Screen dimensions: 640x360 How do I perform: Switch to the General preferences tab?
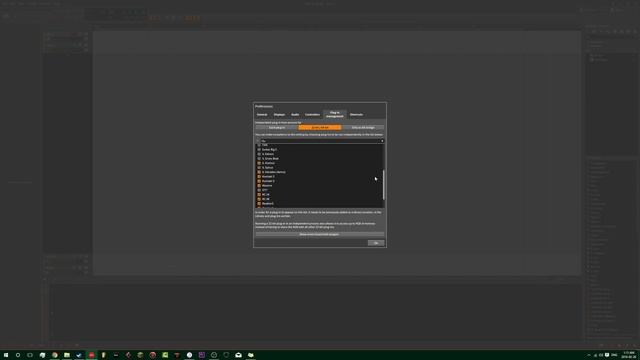262,115
